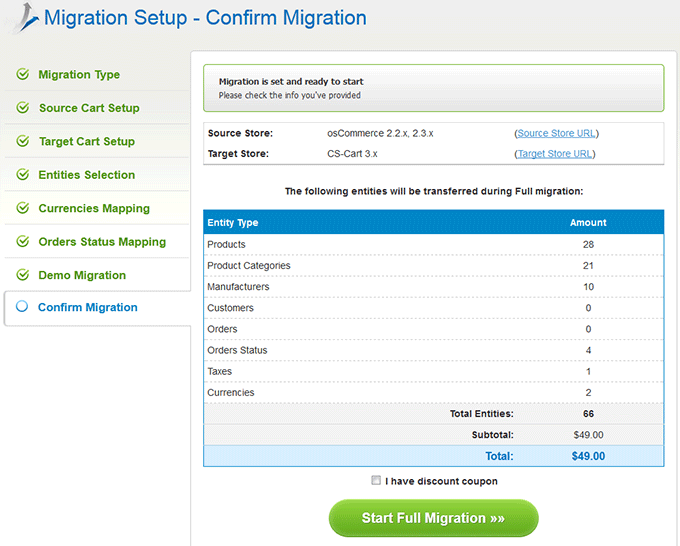Click the checkmark icon beside Orders Status Mapping
Screen dimensions: 680x546
(23, 241)
